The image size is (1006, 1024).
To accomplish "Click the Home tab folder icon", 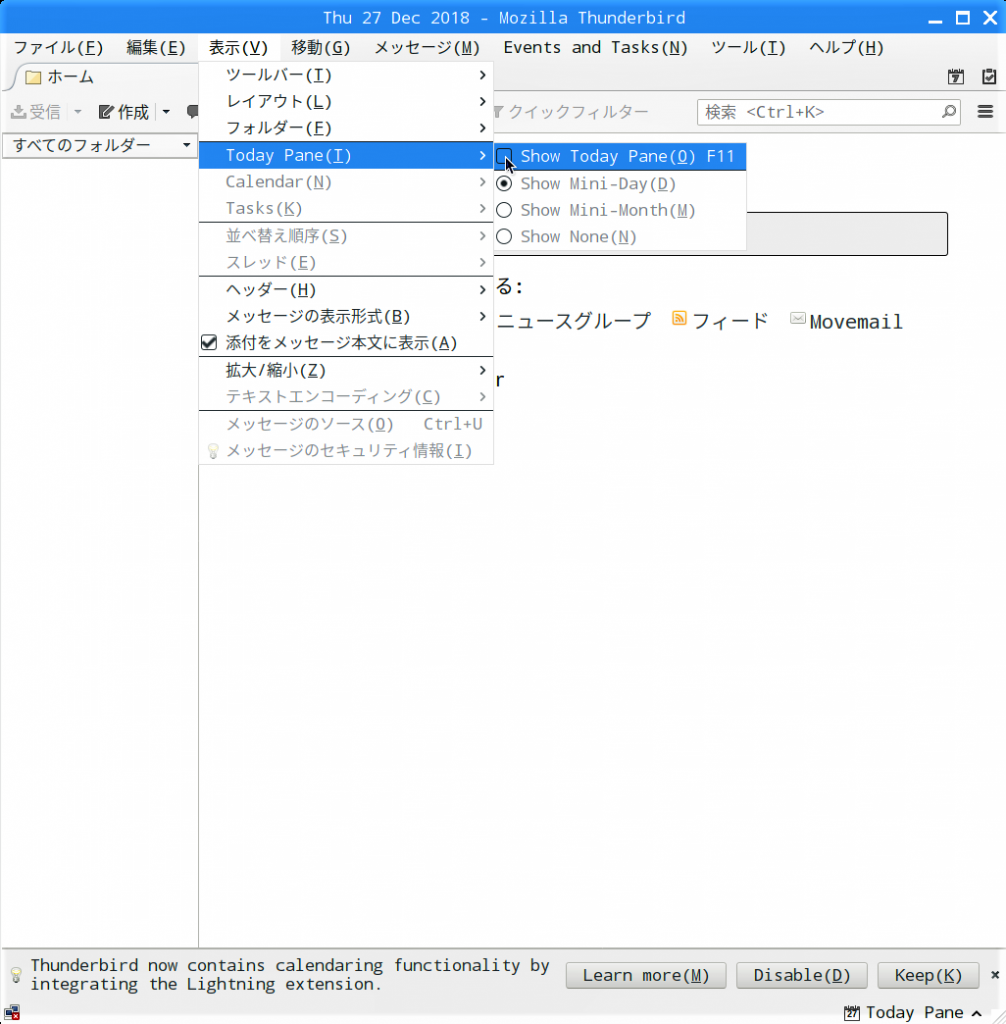I will coord(33,77).
